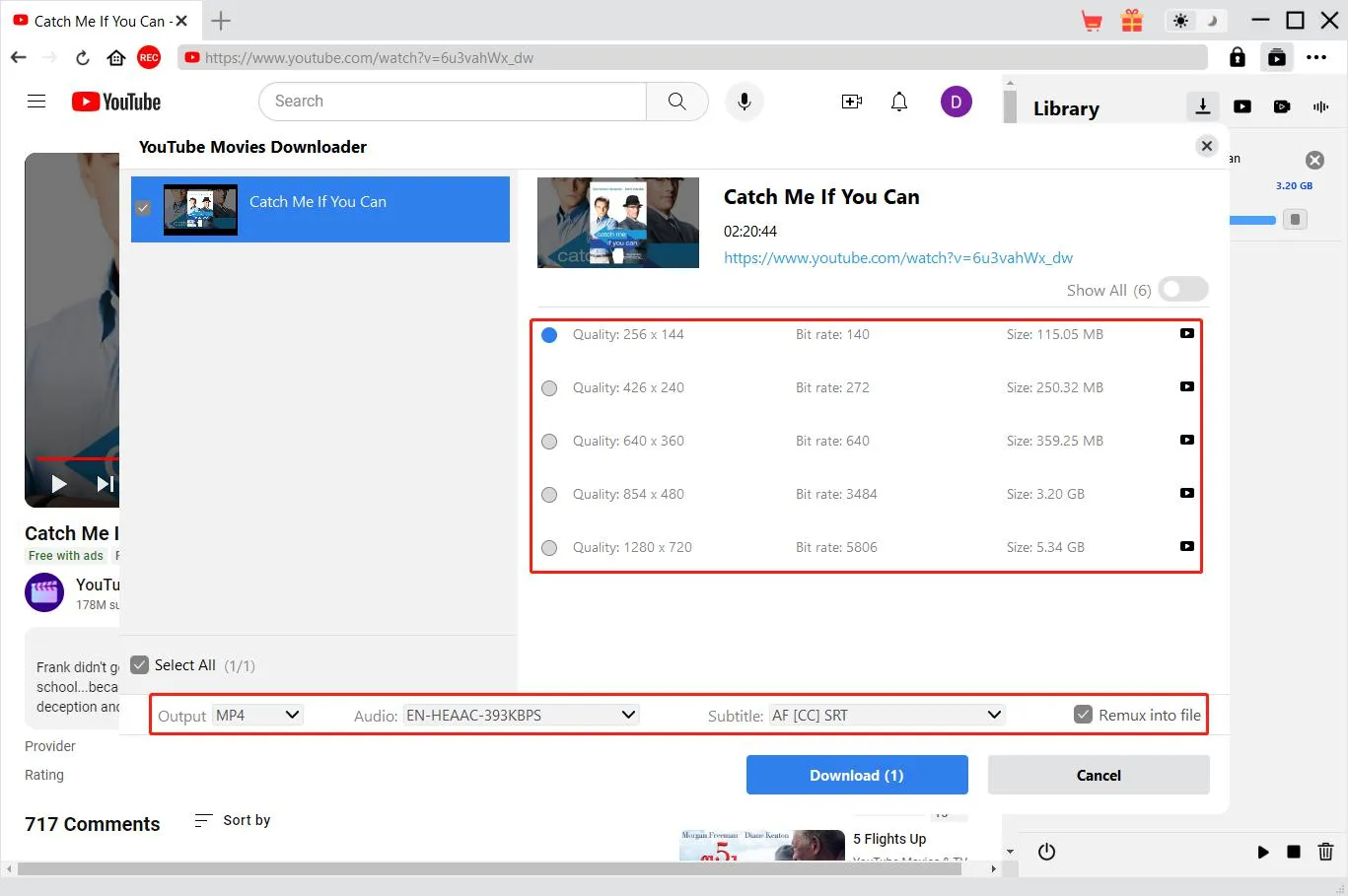Click the Download (1) button
The height and width of the screenshot is (896, 1348).
856,776
